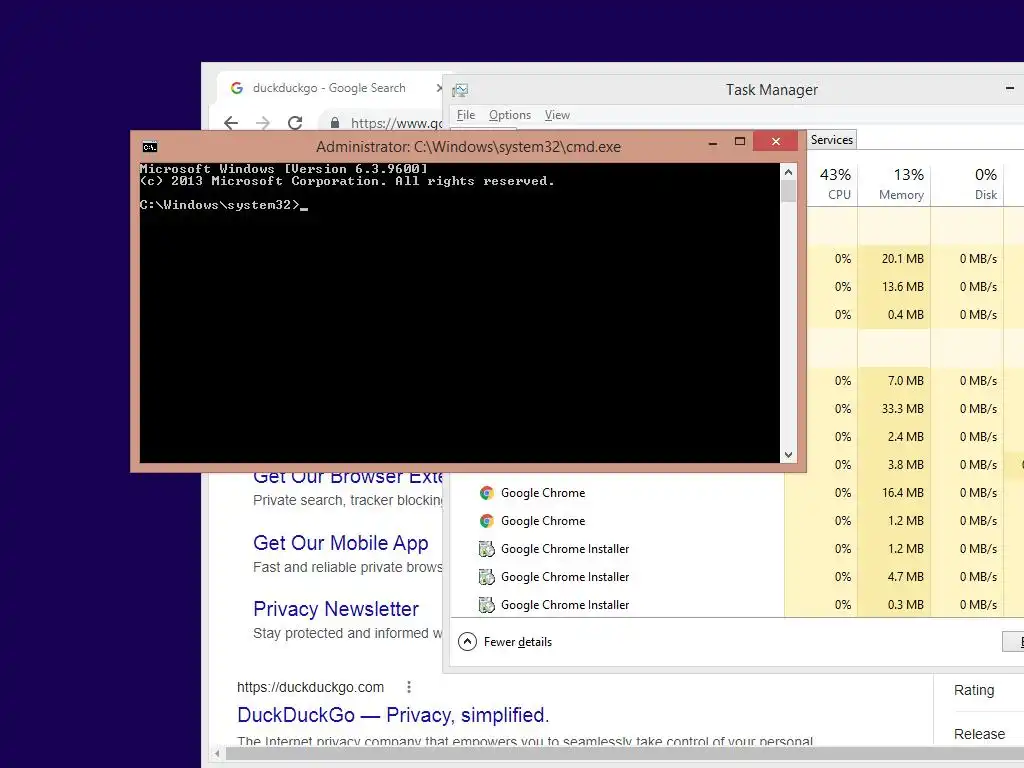
Task: Sort processes by CPU column
Action: point(835,184)
